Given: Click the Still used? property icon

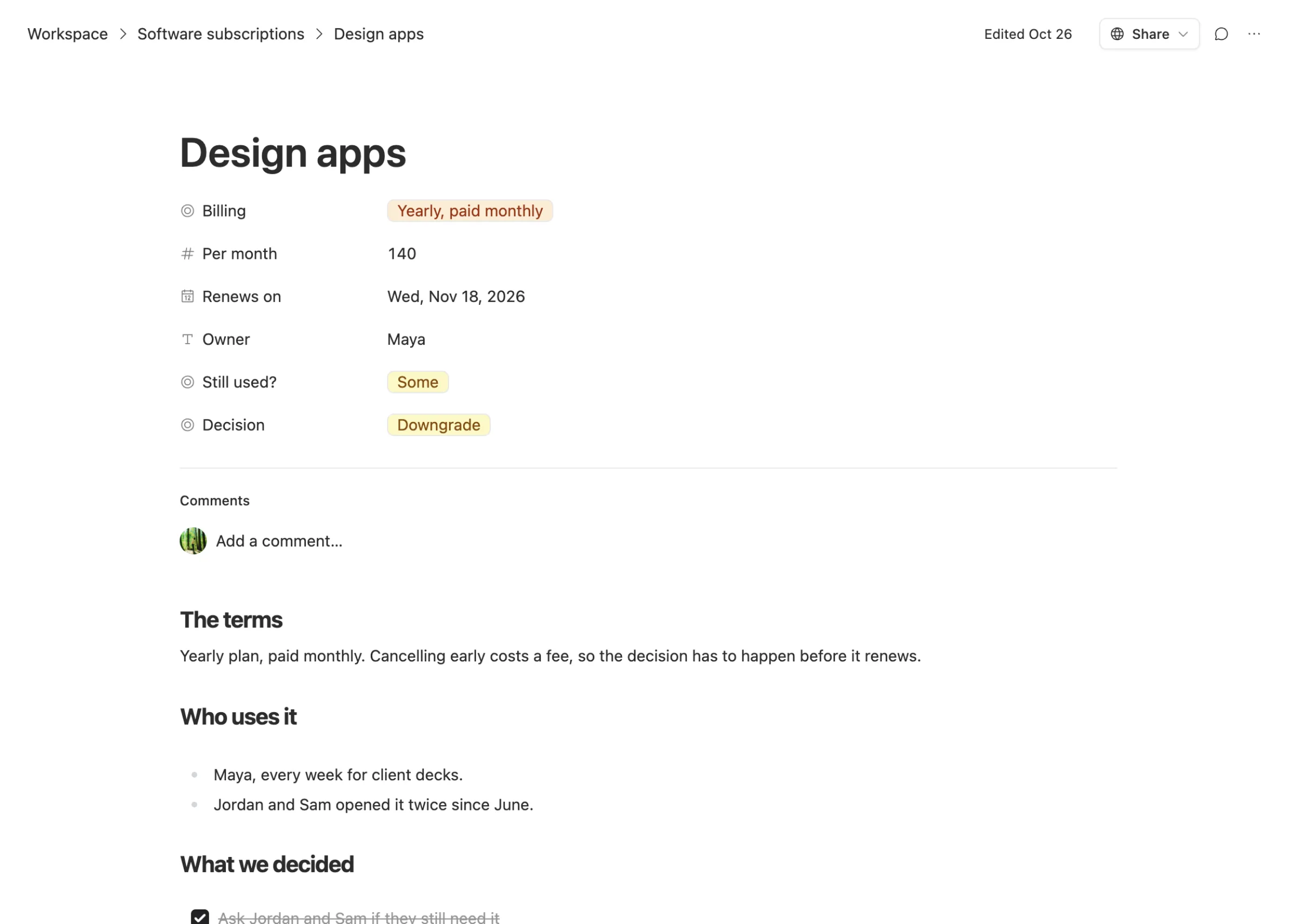Looking at the screenshot, I should click(187, 383).
